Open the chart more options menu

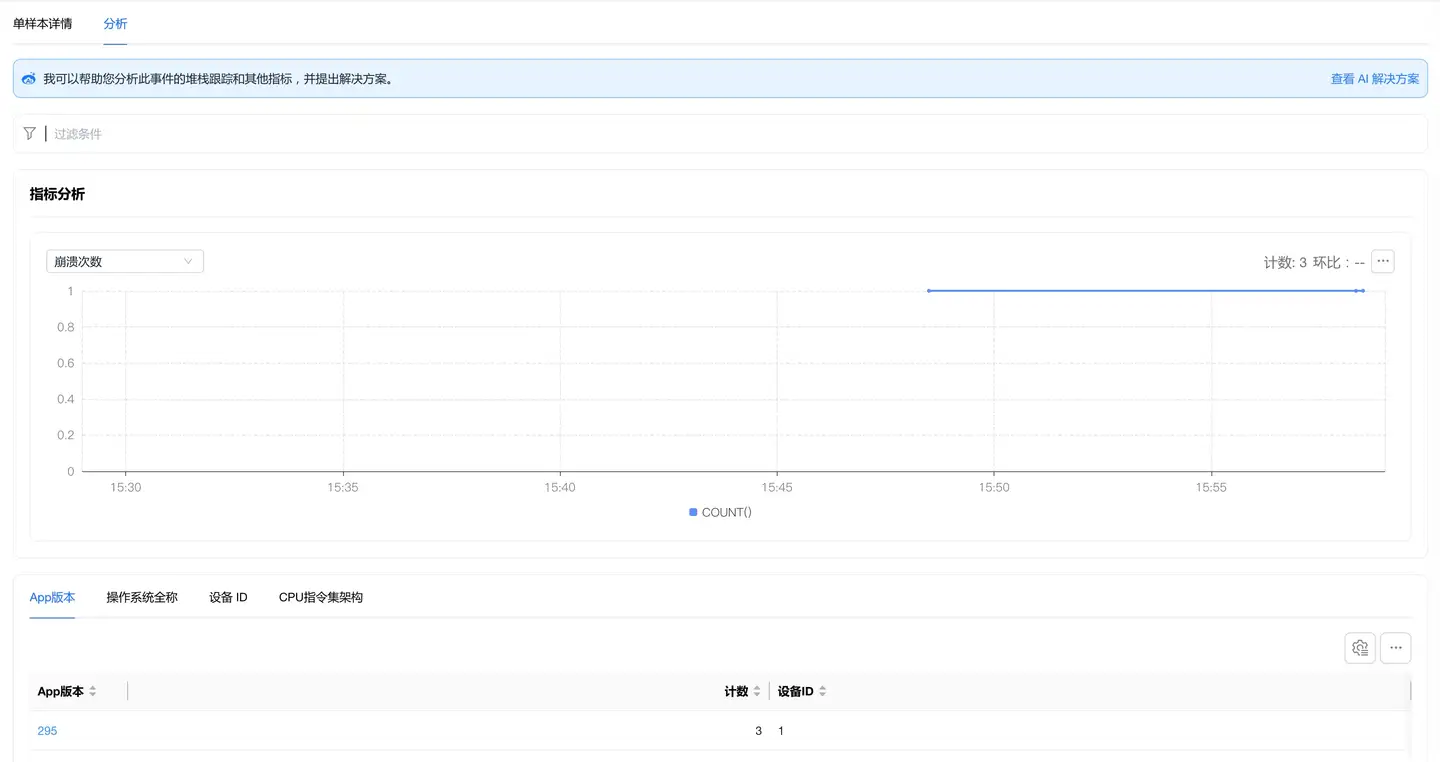[x=1382, y=261]
